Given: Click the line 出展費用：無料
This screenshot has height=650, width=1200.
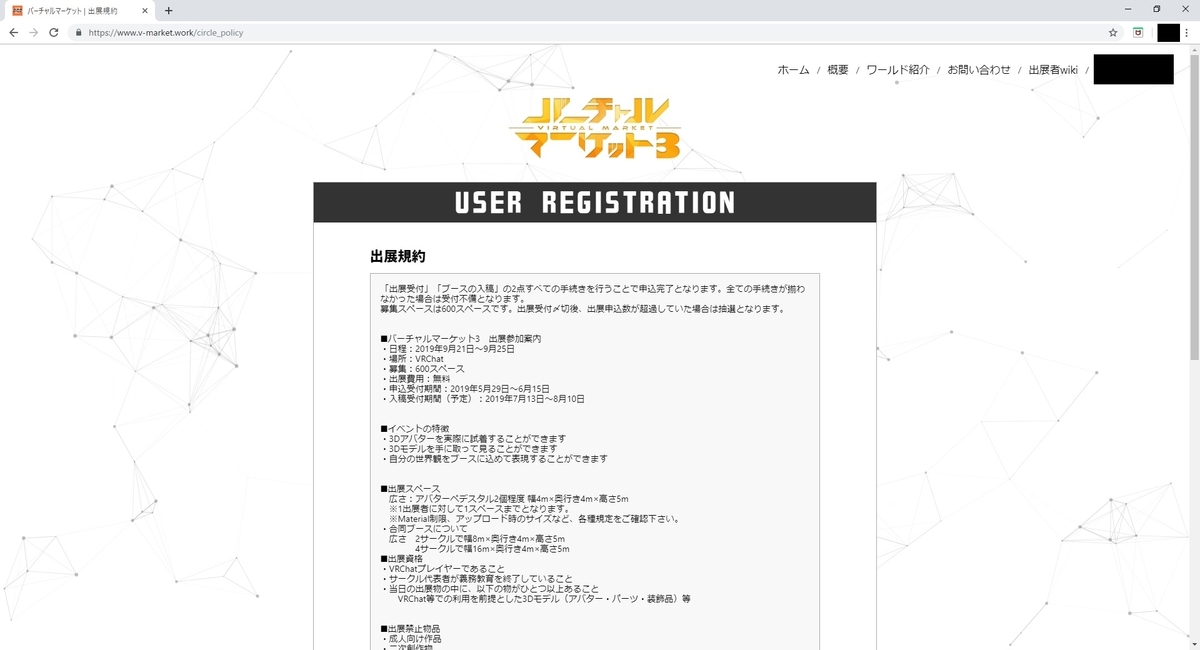Looking at the screenshot, I should tap(415, 379).
